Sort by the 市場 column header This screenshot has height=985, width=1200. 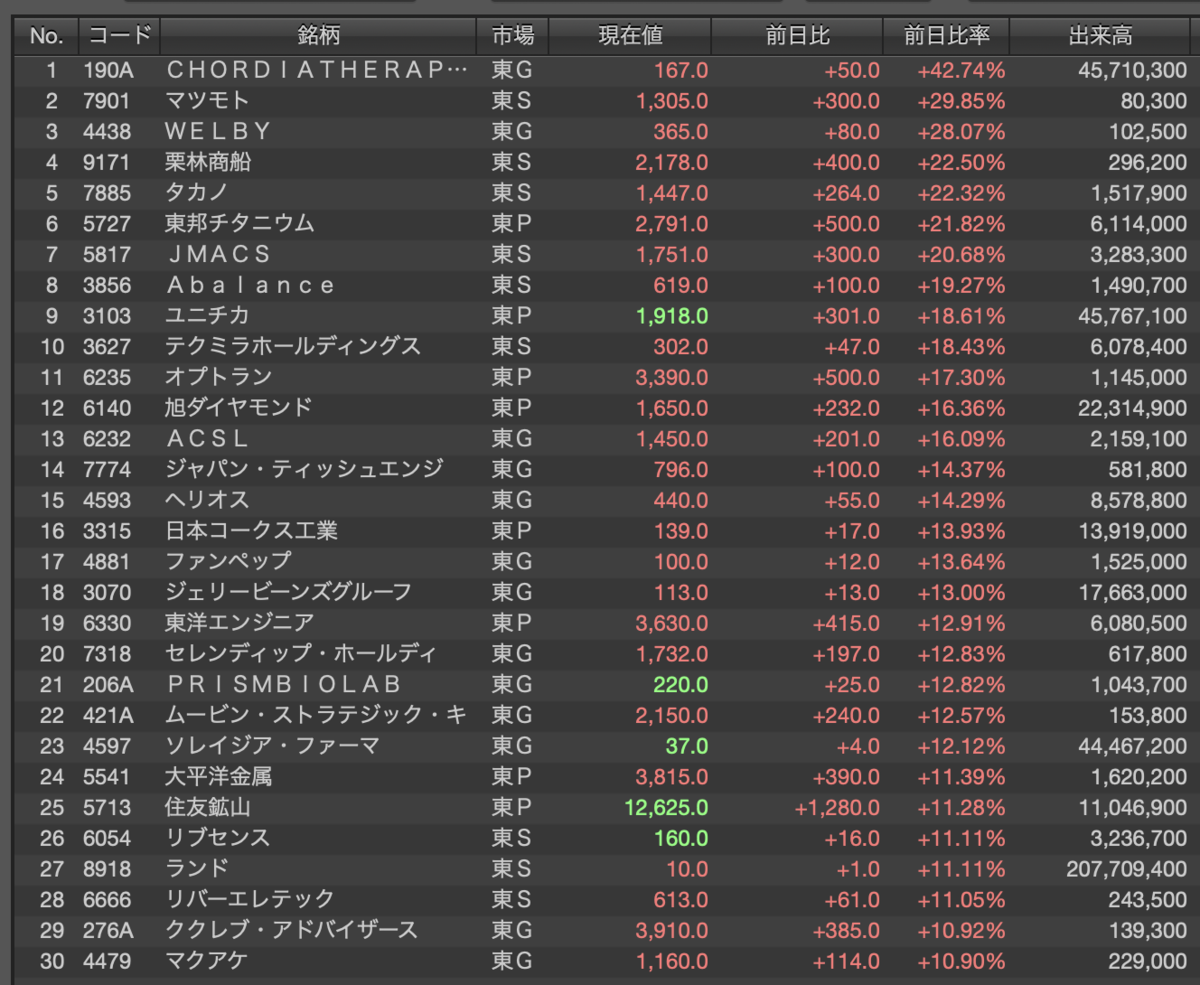tap(513, 36)
